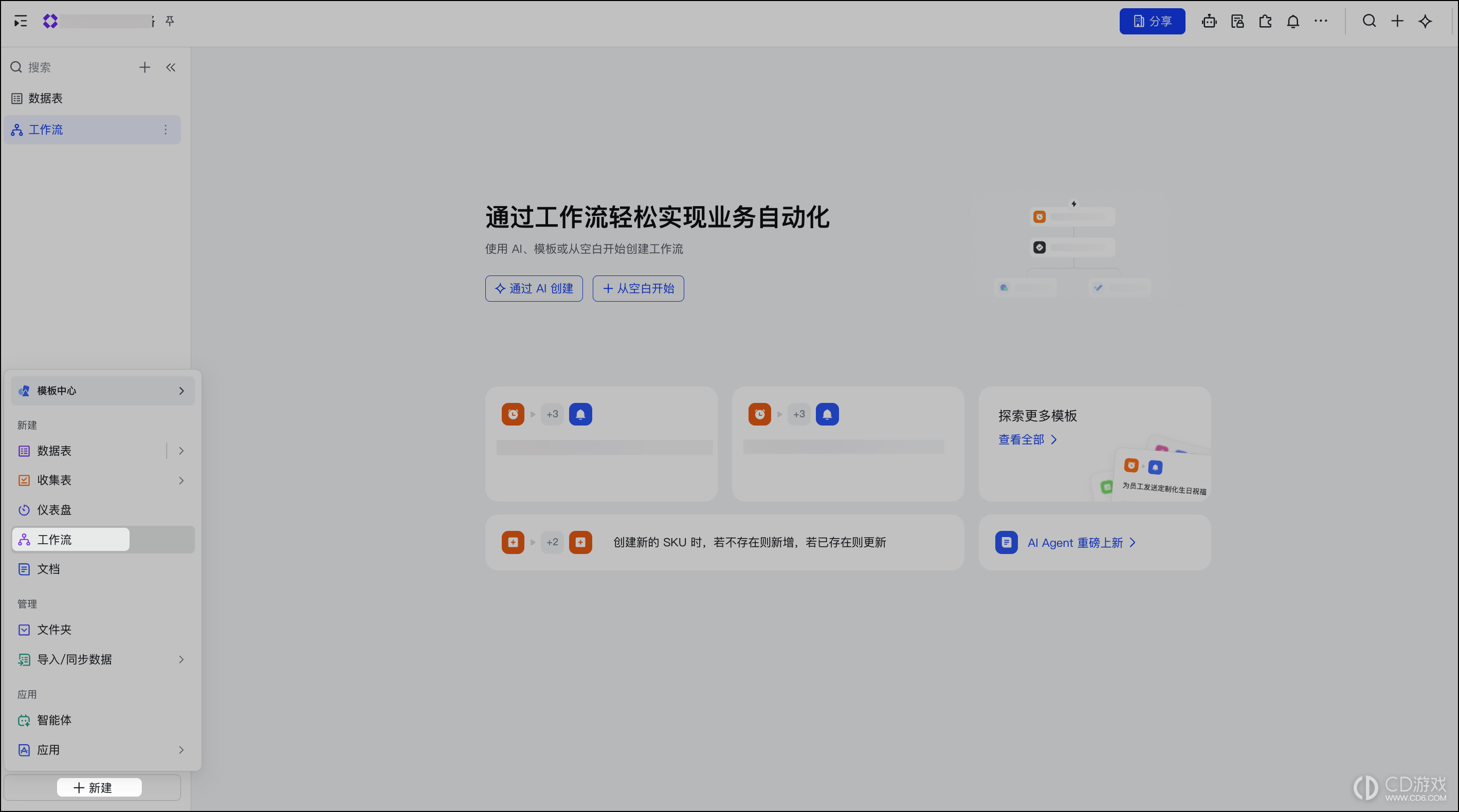Open the extensions puzzle icon

[1265, 22]
